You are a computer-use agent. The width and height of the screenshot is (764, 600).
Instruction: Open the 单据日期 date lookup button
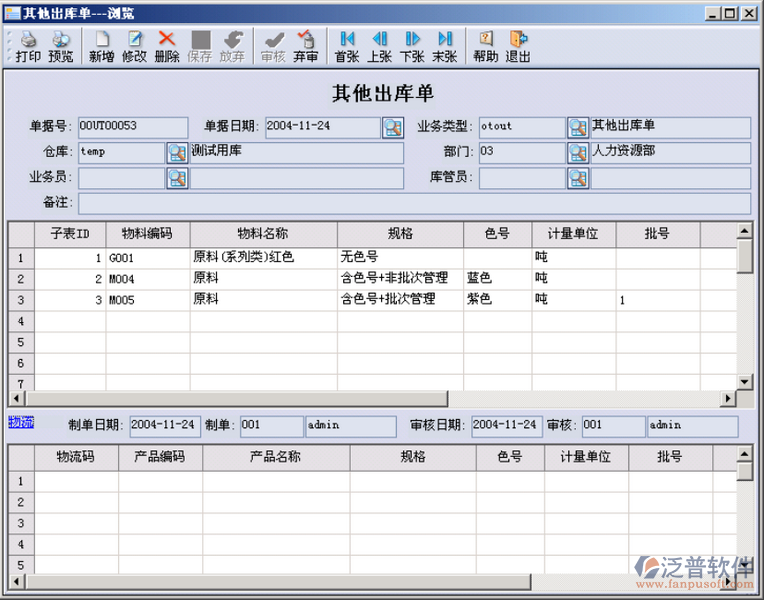pyautogui.click(x=393, y=127)
